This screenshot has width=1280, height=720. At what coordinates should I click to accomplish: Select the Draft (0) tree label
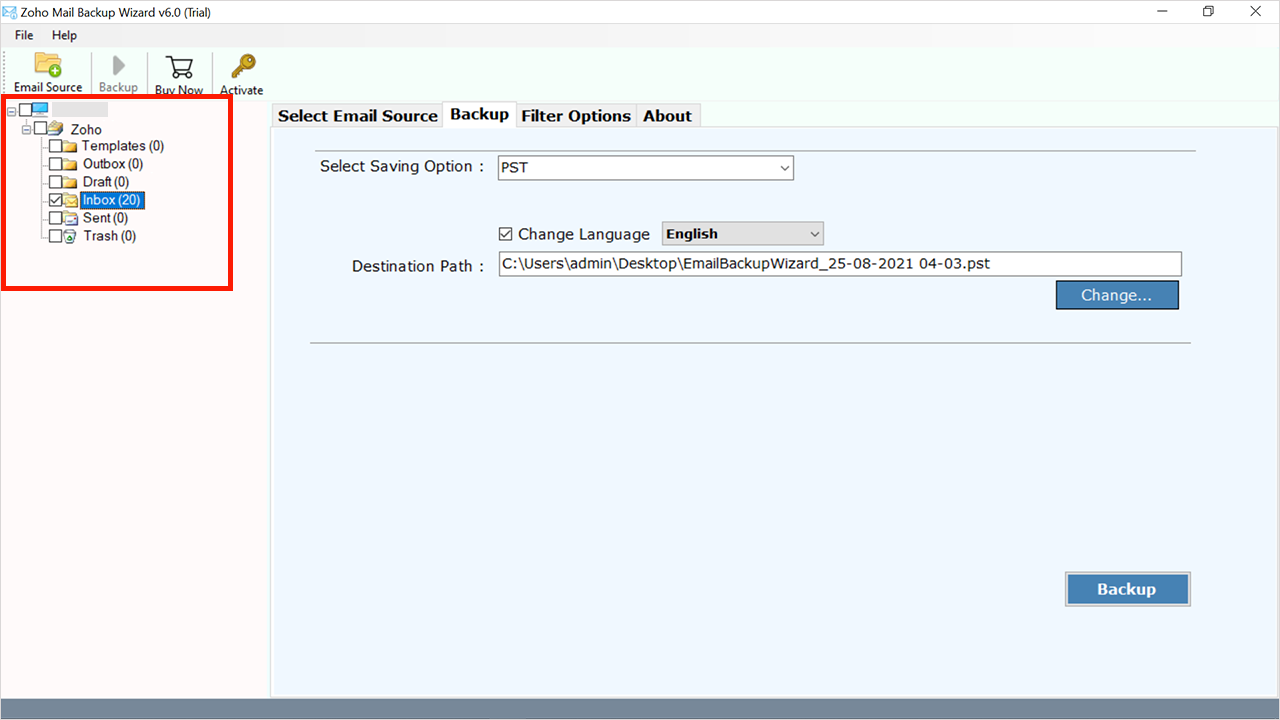[x=106, y=182]
